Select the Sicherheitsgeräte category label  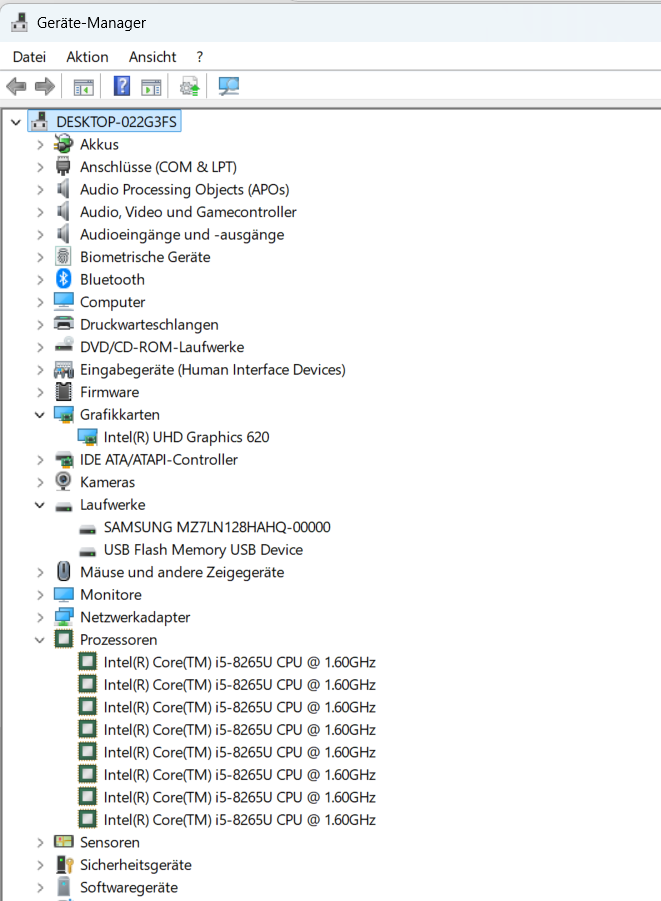(x=136, y=865)
